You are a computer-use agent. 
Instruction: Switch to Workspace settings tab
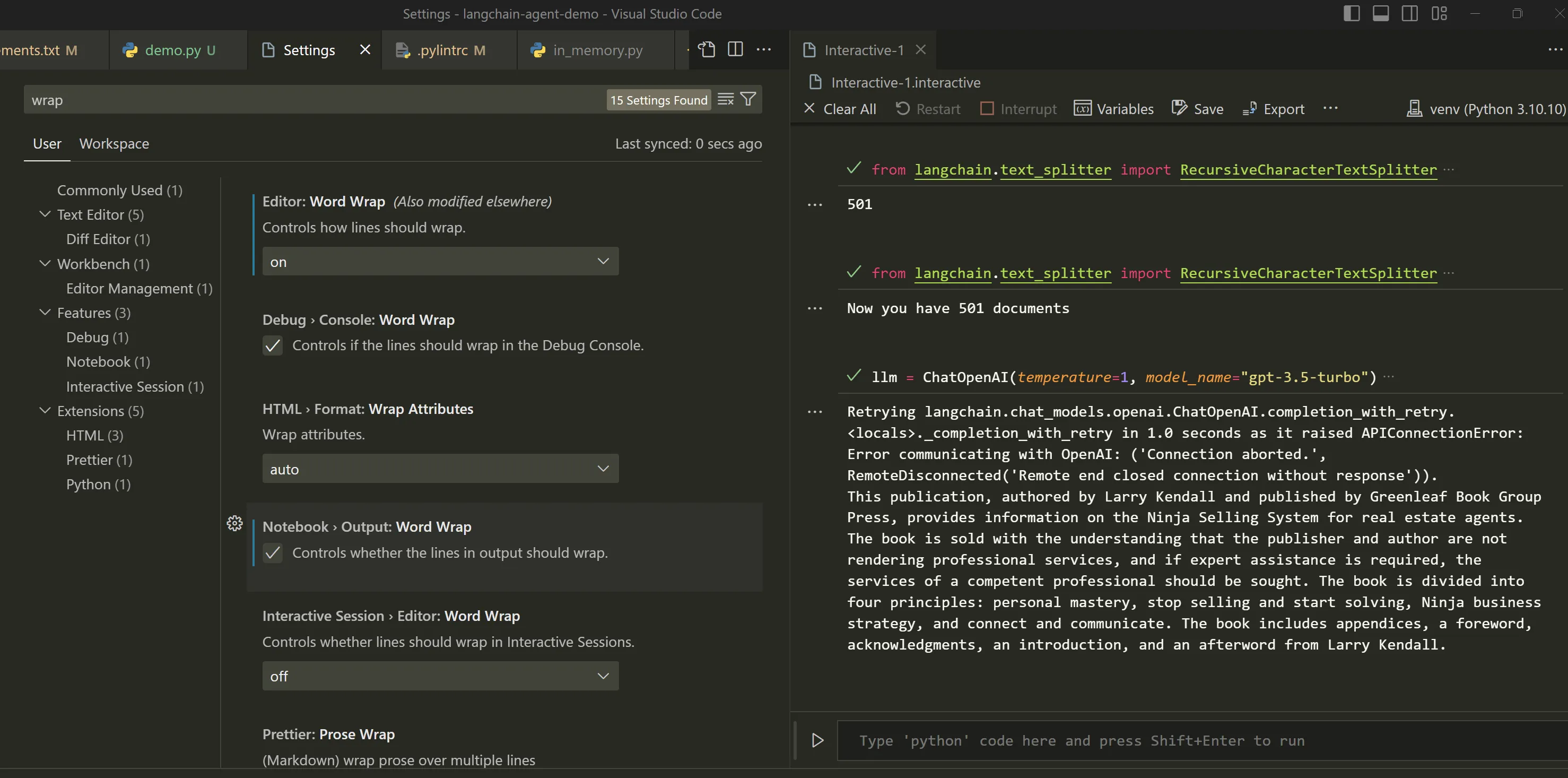tap(114, 144)
